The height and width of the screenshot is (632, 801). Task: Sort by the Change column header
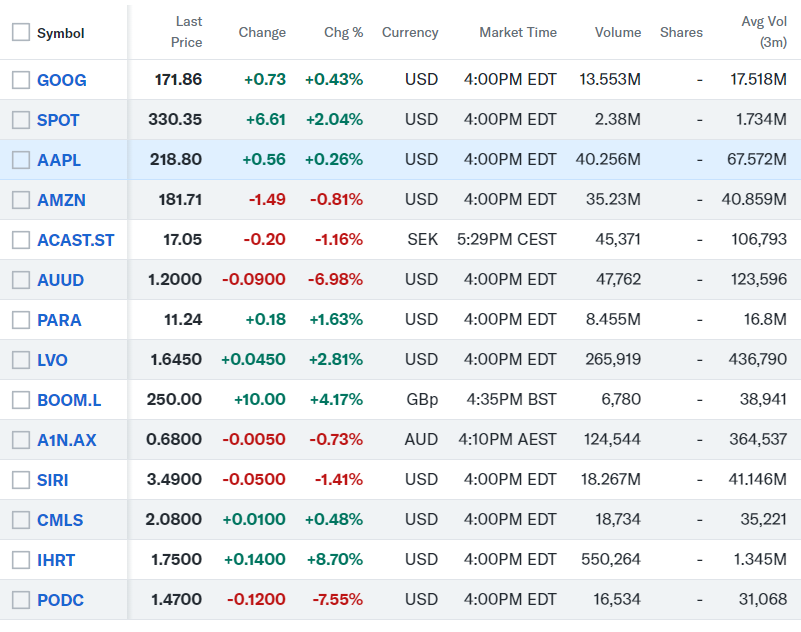[x=262, y=32]
